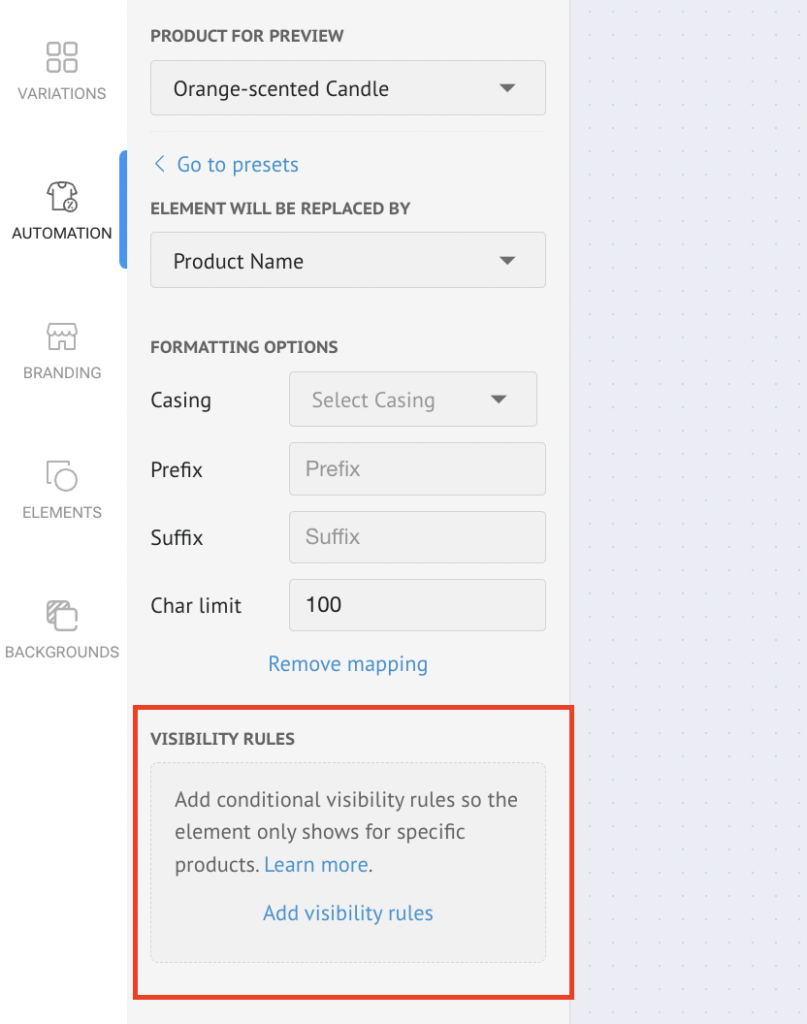The height and width of the screenshot is (1024, 807).
Task: Click the Remove mapping link
Action: [347, 664]
